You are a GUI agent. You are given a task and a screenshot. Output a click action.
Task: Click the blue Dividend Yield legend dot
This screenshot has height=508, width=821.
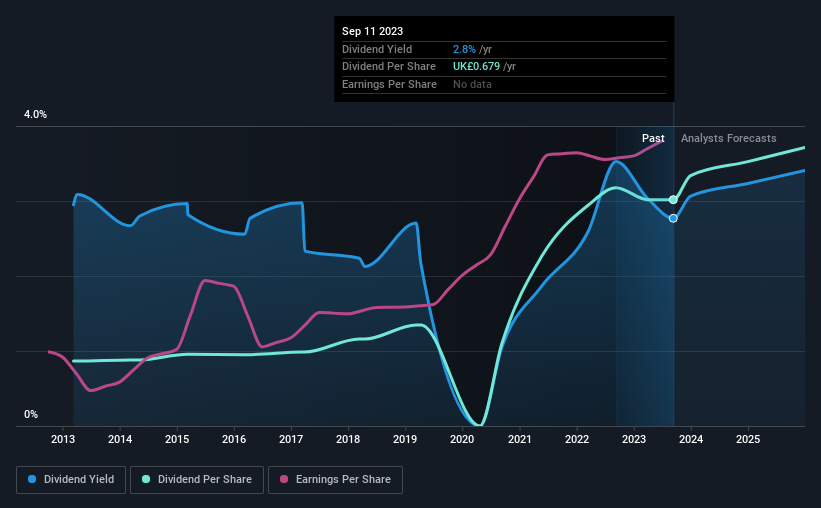[x=32, y=479]
